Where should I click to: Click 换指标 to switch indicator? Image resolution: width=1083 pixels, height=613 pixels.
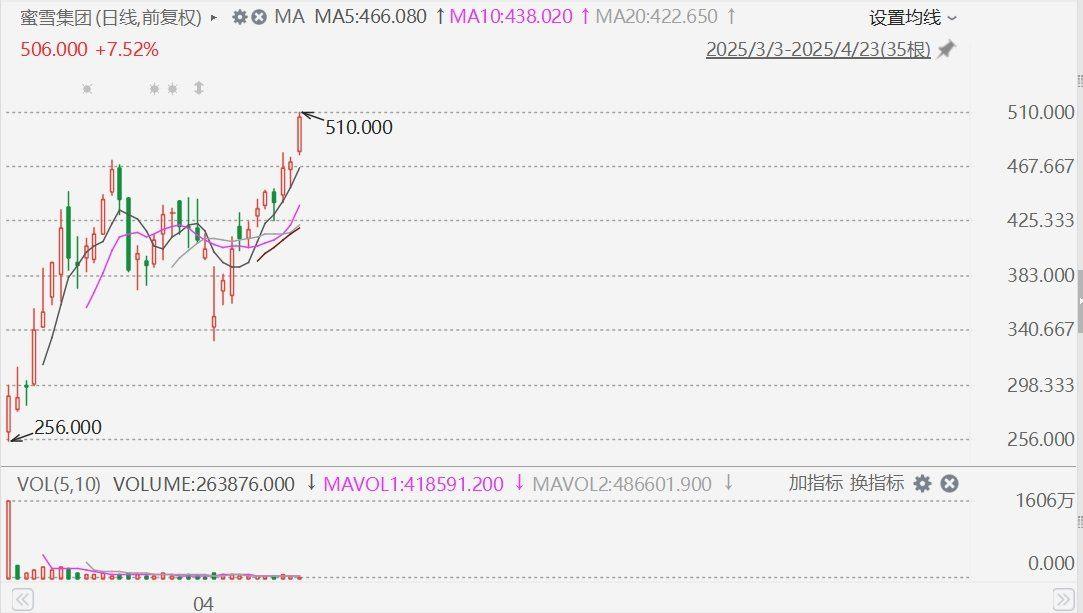tap(877, 484)
